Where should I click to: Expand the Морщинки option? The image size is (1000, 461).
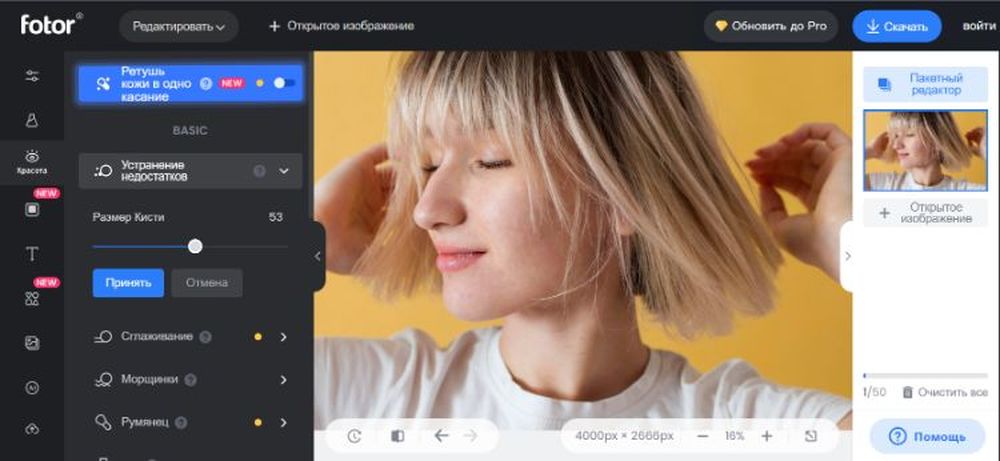pyautogui.click(x=284, y=380)
